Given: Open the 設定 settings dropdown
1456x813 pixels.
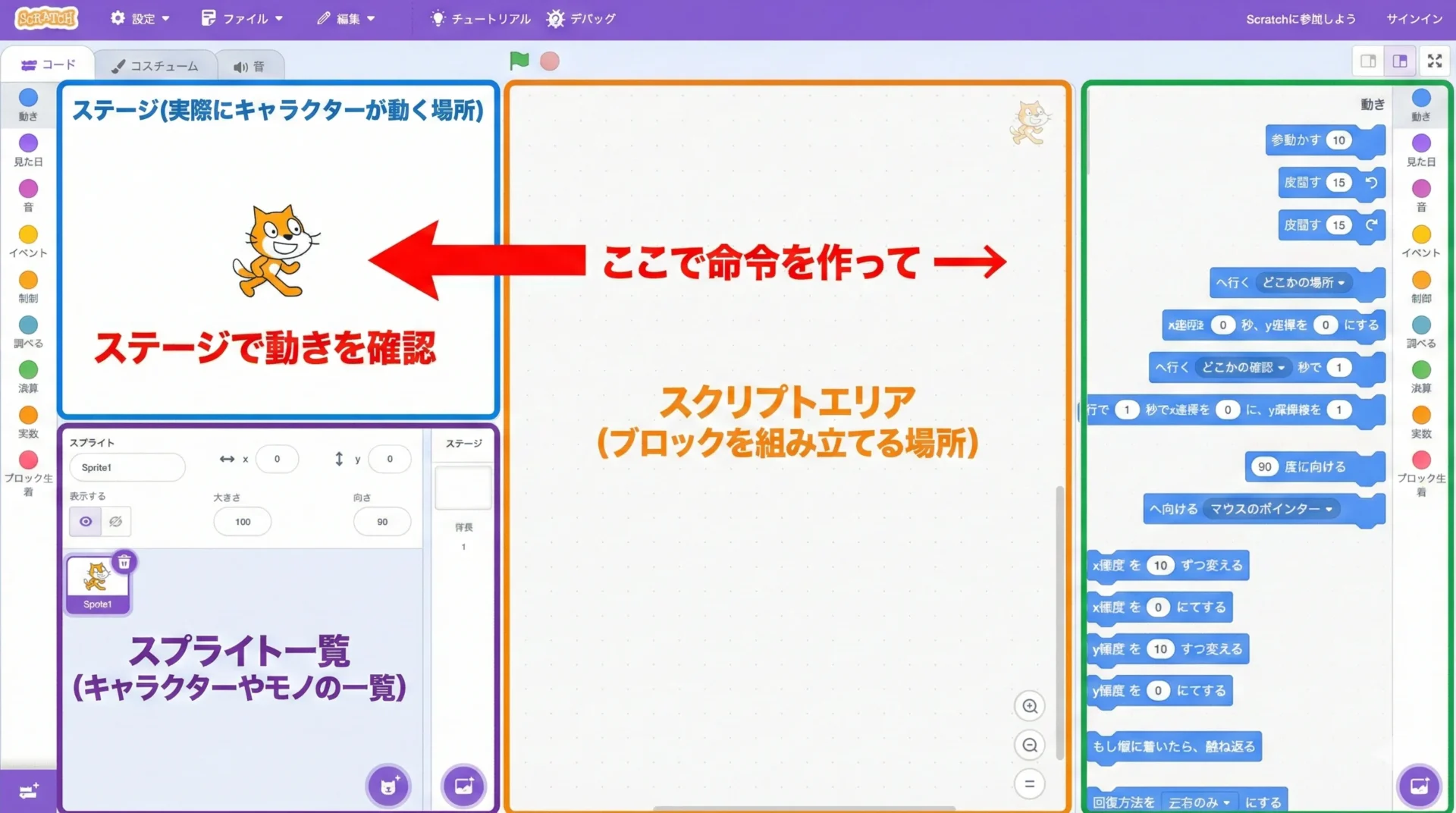Looking at the screenshot, I should (x=140, y=19).
